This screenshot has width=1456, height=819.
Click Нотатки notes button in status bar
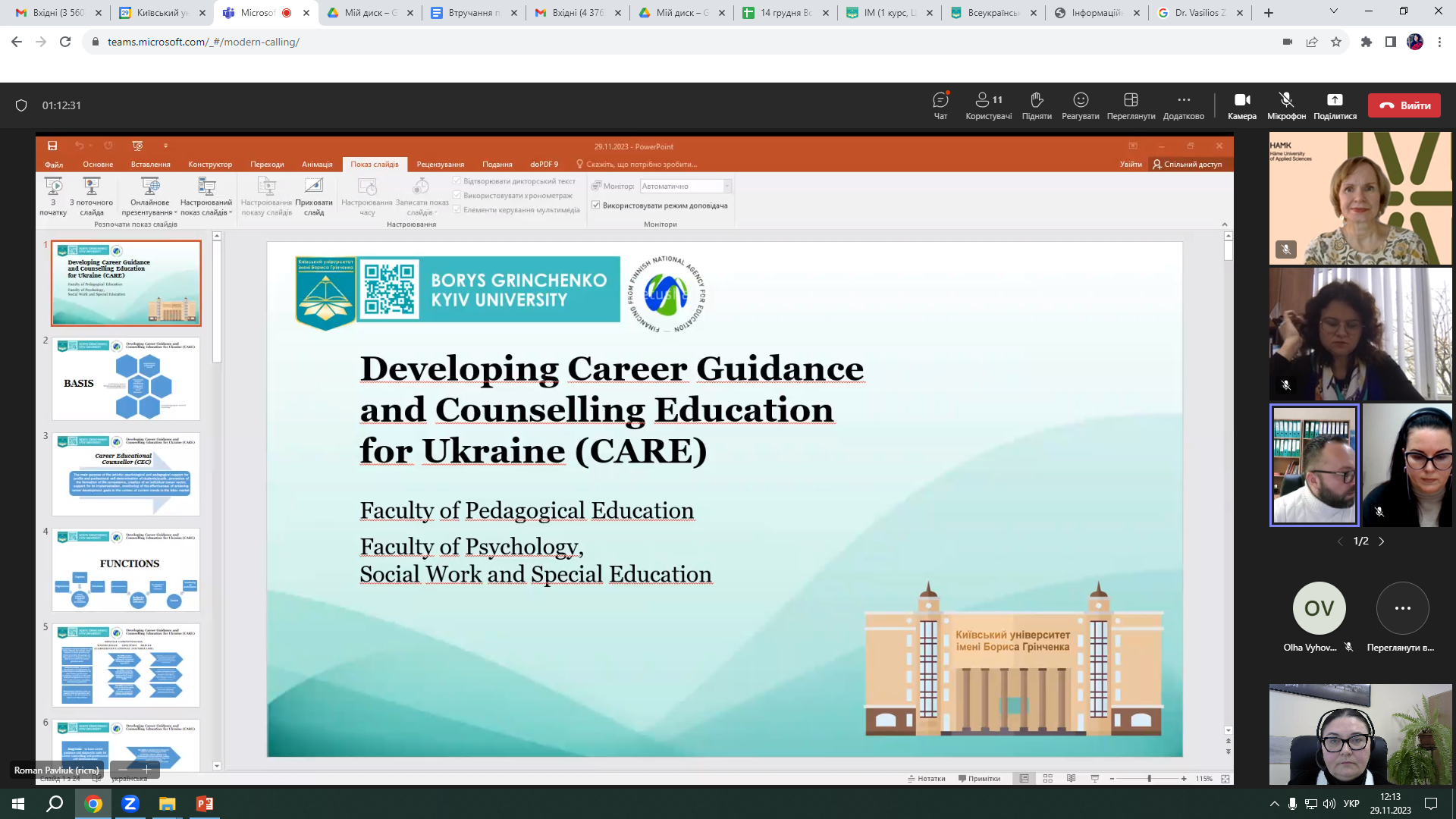(x=927, y=779)
